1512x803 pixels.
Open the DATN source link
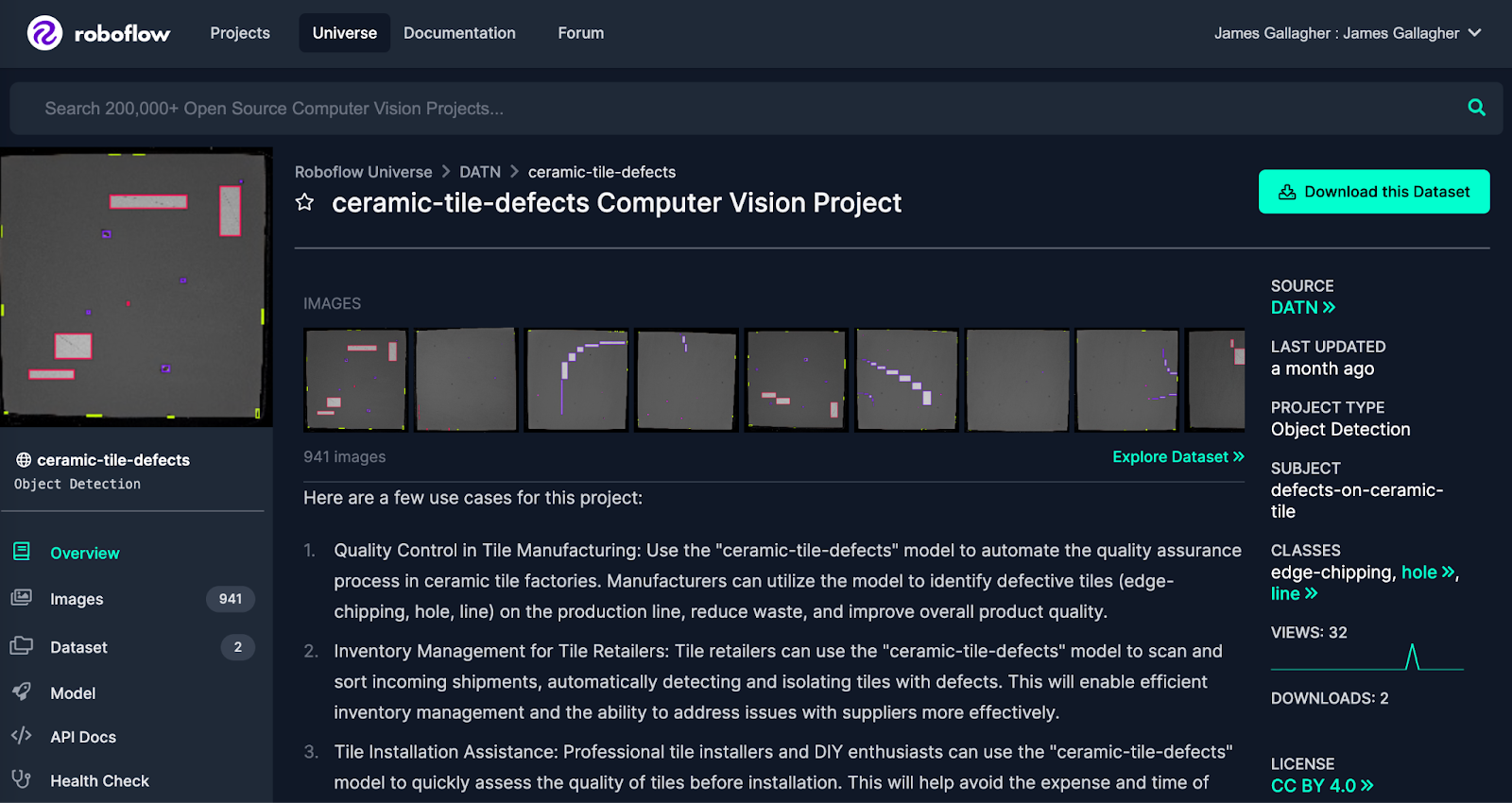click(x=1302, y=308)
